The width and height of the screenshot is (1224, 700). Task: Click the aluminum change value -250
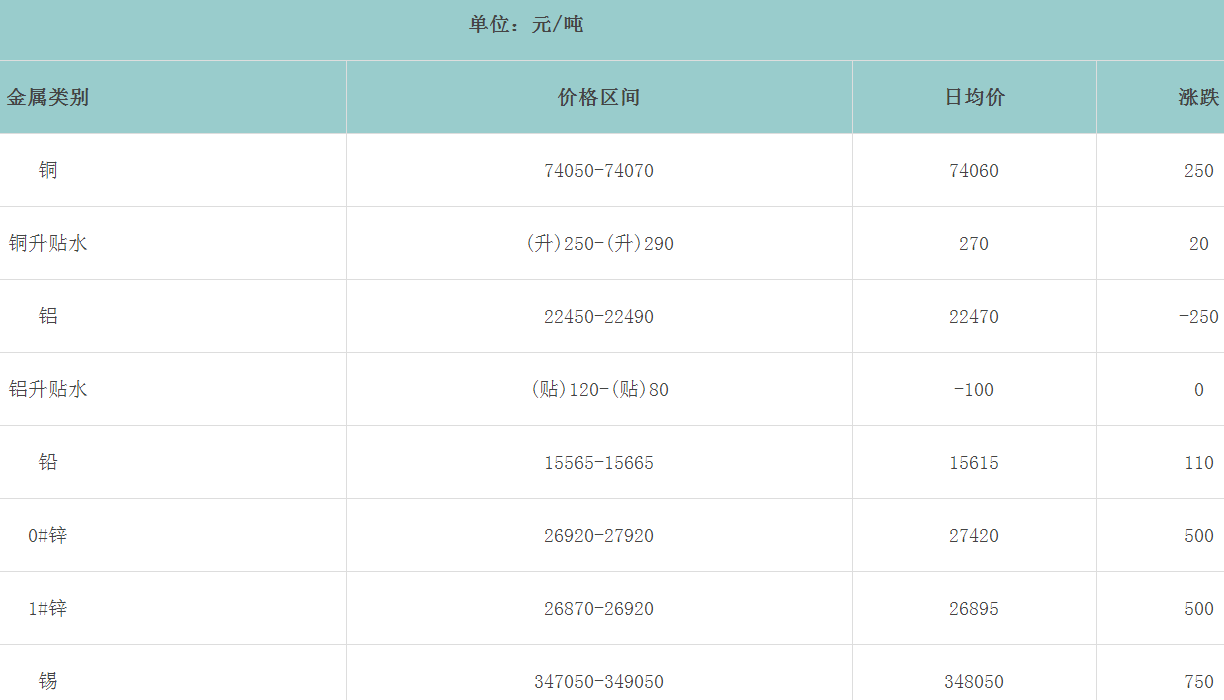tap(1198, 317)
